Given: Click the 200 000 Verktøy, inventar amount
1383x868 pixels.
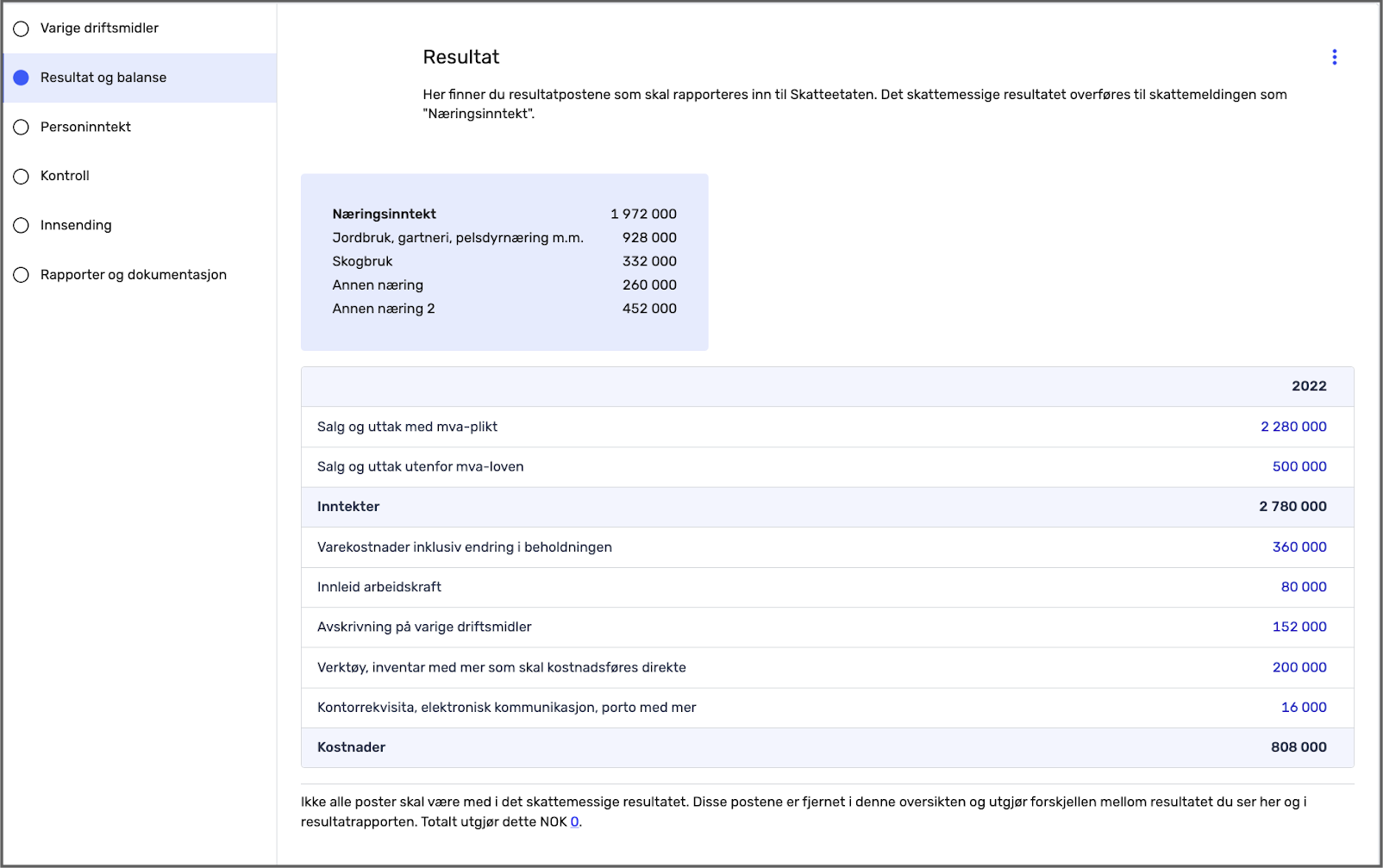Looking at the screenshot, I should click(1299, 667).
